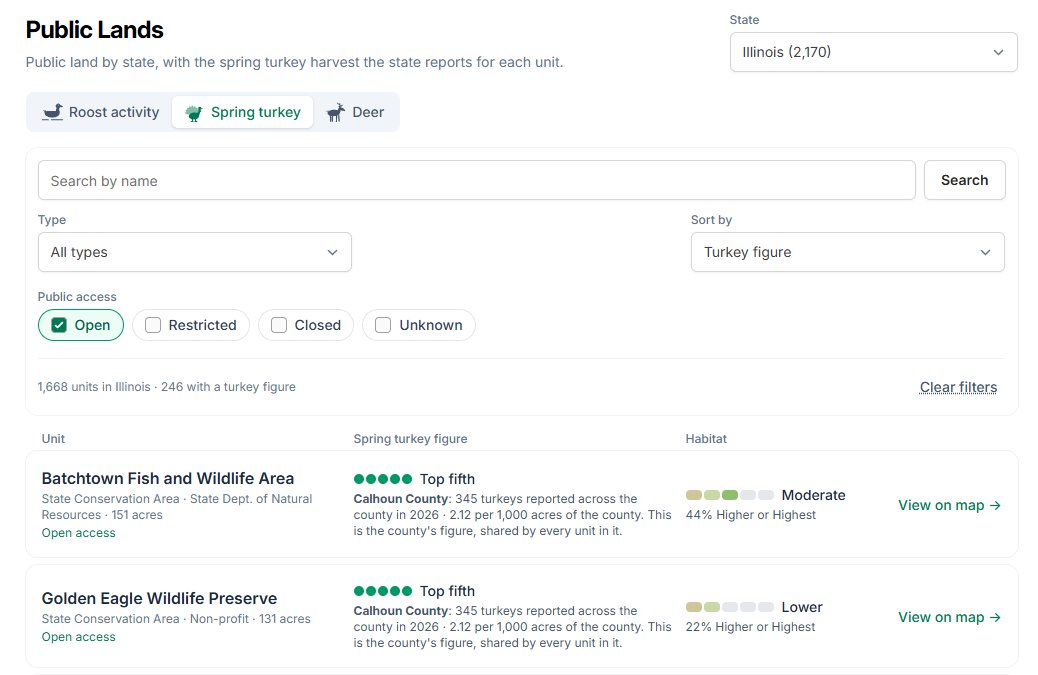Click the five-dot rating for Batchtown Fish and Wildlife Area
The height and width of the screenshot is (675, 1038).
383,479
